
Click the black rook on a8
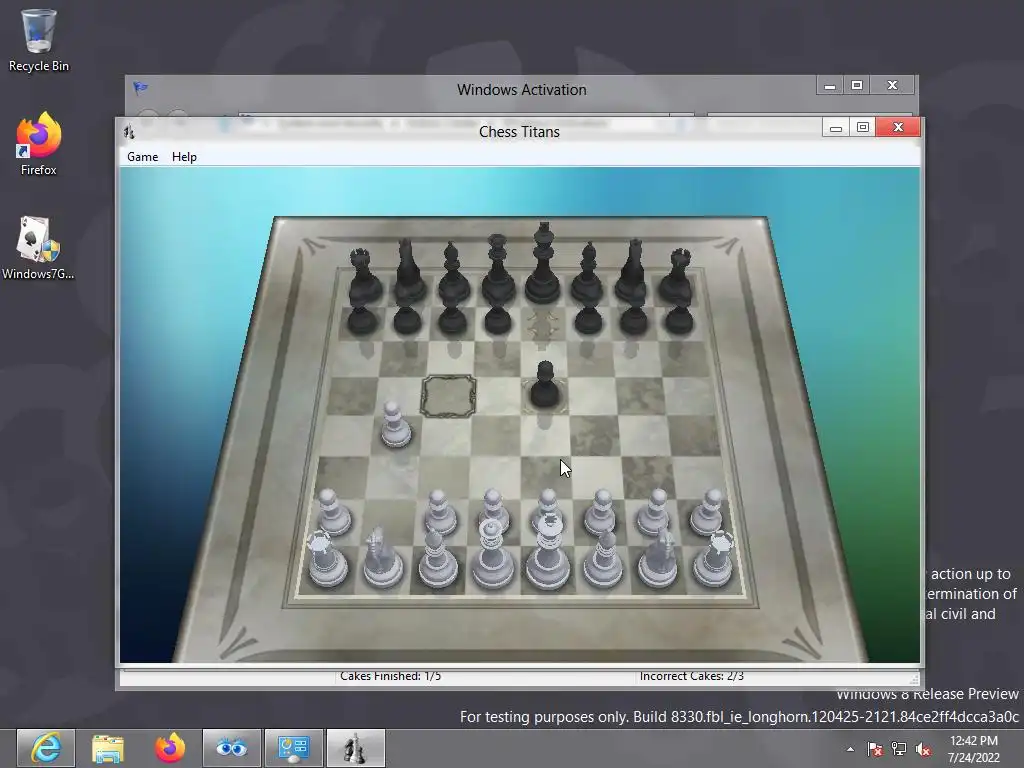click(x=364, y=277)
